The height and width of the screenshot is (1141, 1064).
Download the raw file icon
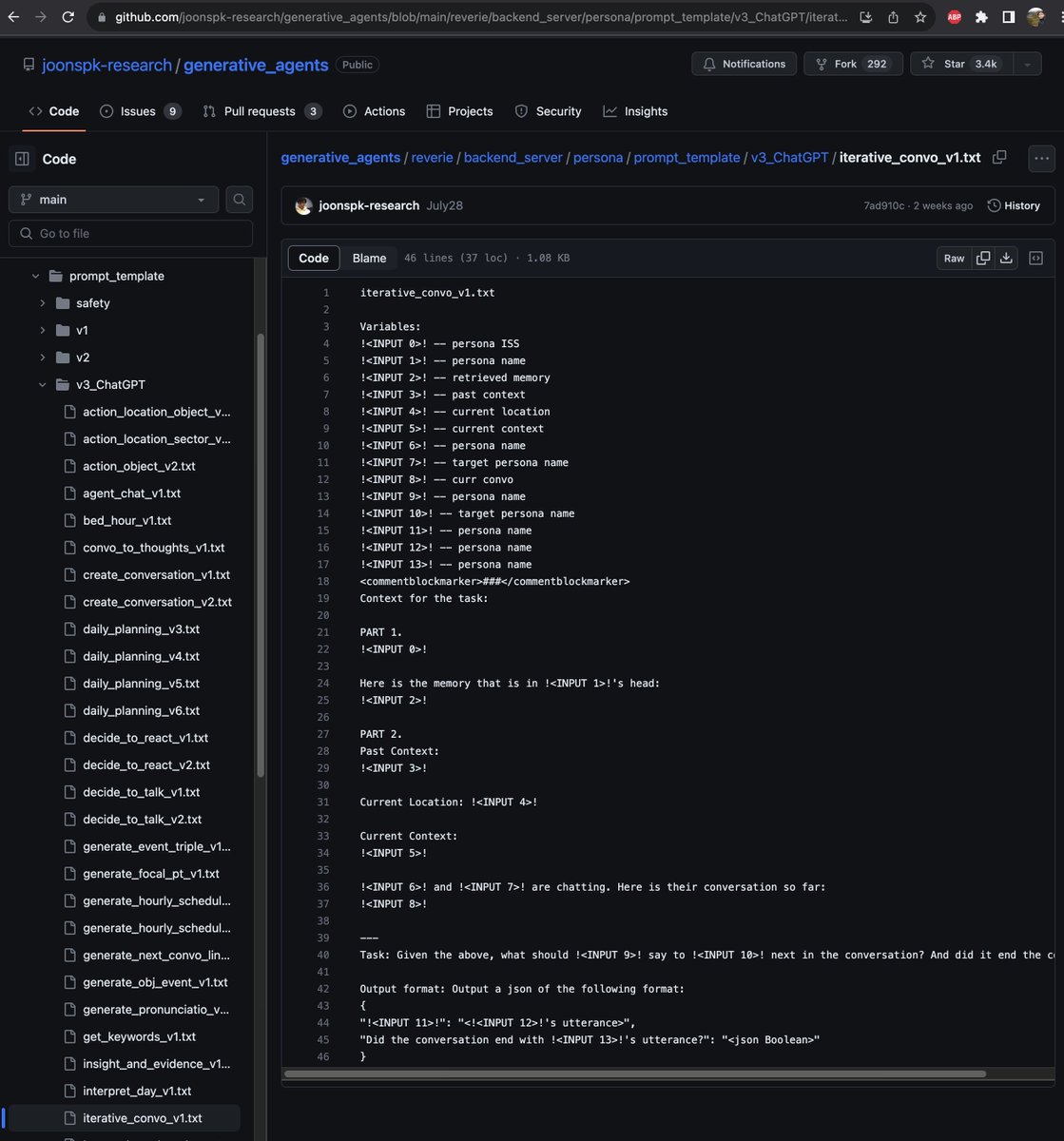coord(1006,258)
